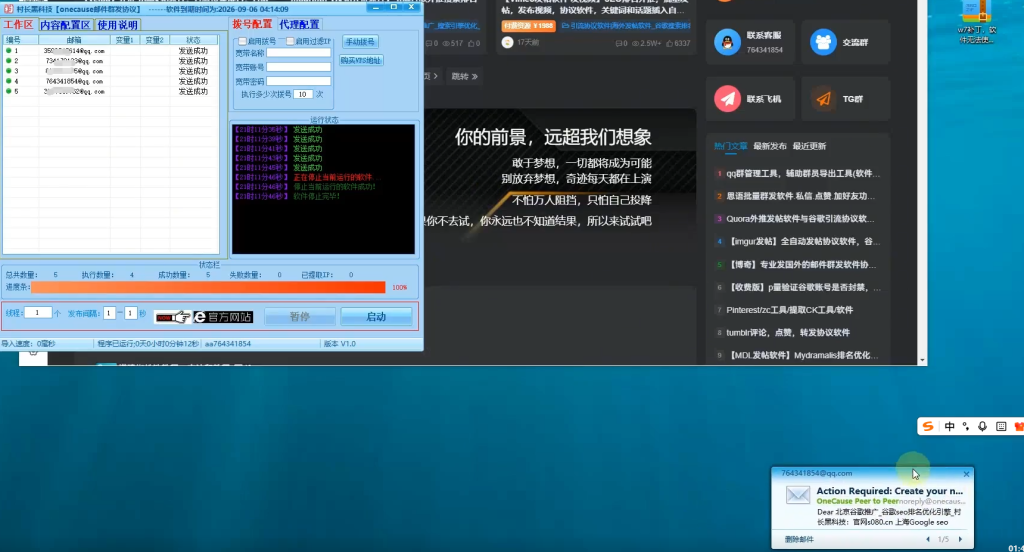Click the 跳转 » pagination button

coord(464,76)
